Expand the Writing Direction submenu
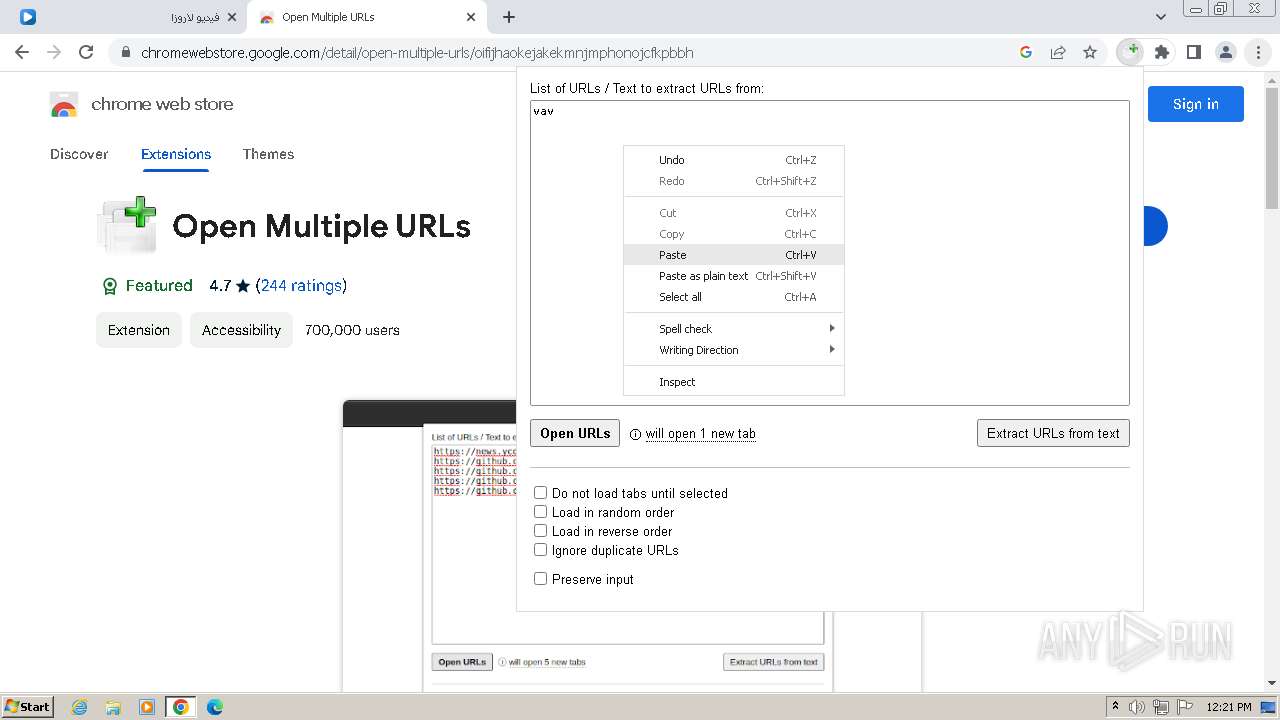The width and height of the screenshot is (1280, 720). (x=734, y=350)
